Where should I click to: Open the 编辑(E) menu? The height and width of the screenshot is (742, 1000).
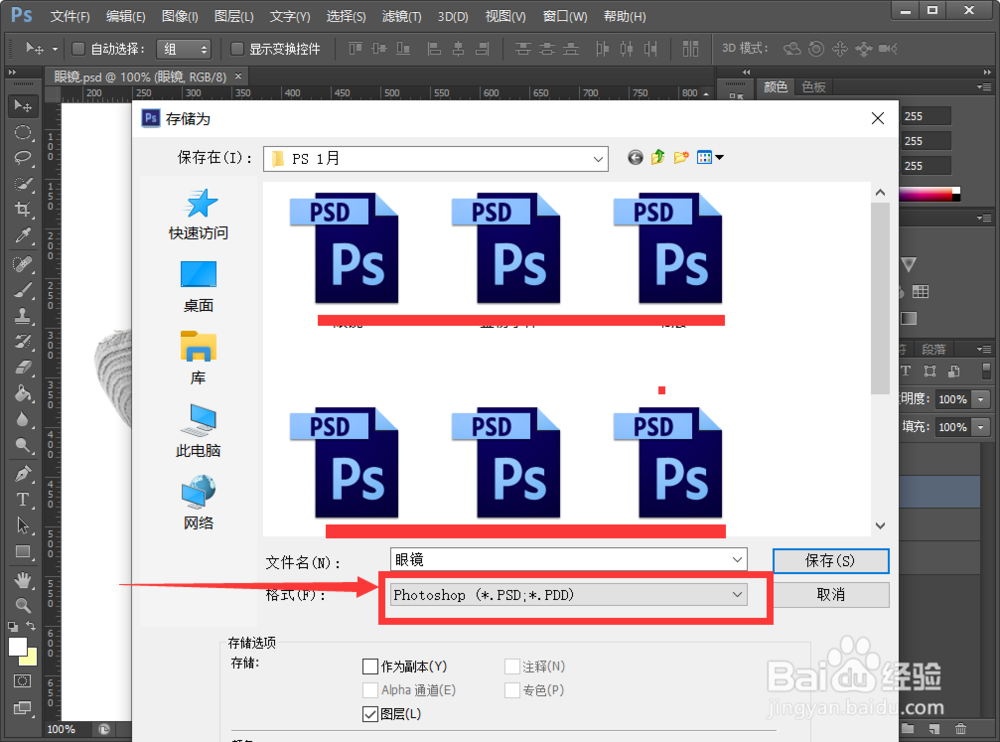click(126, 17)
